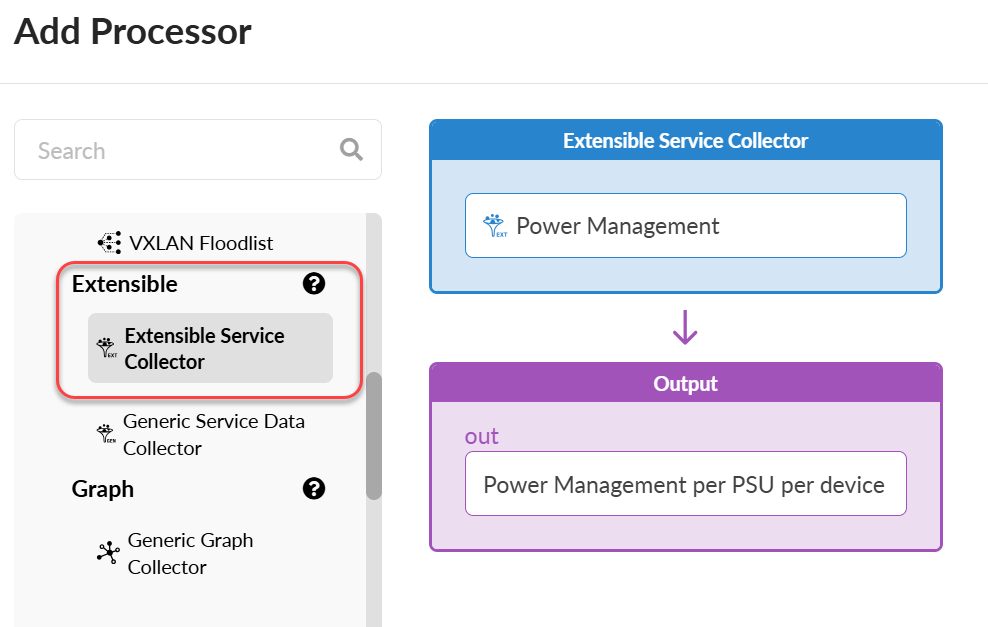The width and height of the screenshot is (988, 627).
Task: Click the Power Management service box
Action: [x=685, y=226]
